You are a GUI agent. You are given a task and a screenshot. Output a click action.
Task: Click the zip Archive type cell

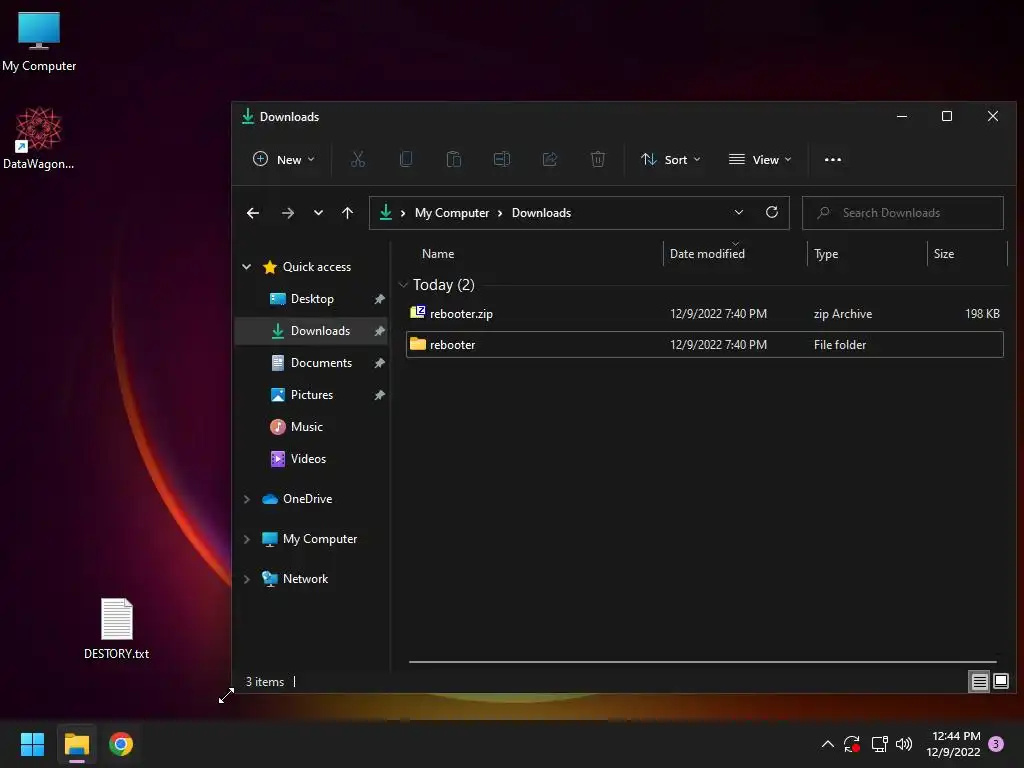[842, 313]
